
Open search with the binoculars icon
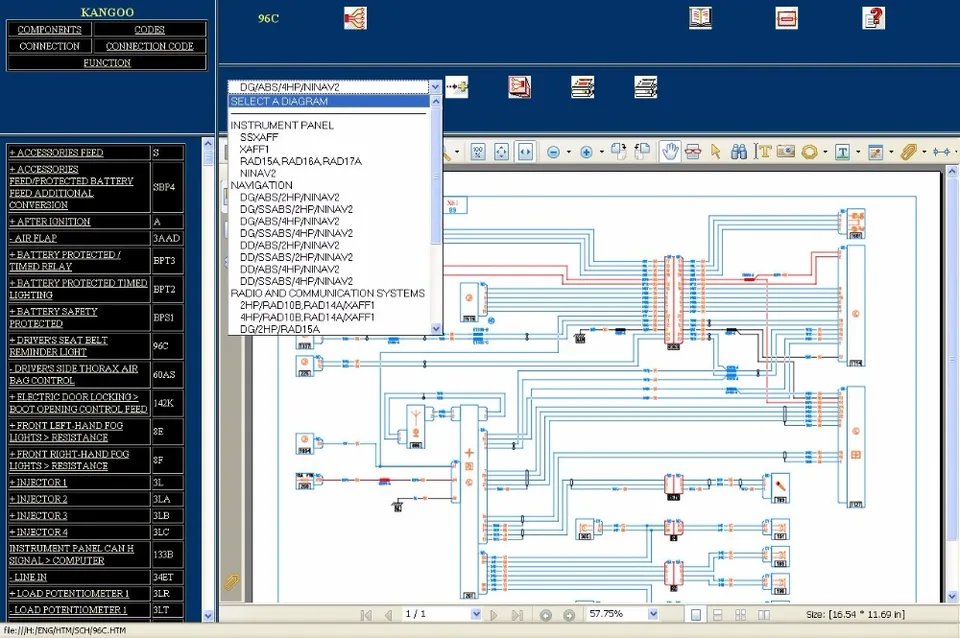pos(738,151)
